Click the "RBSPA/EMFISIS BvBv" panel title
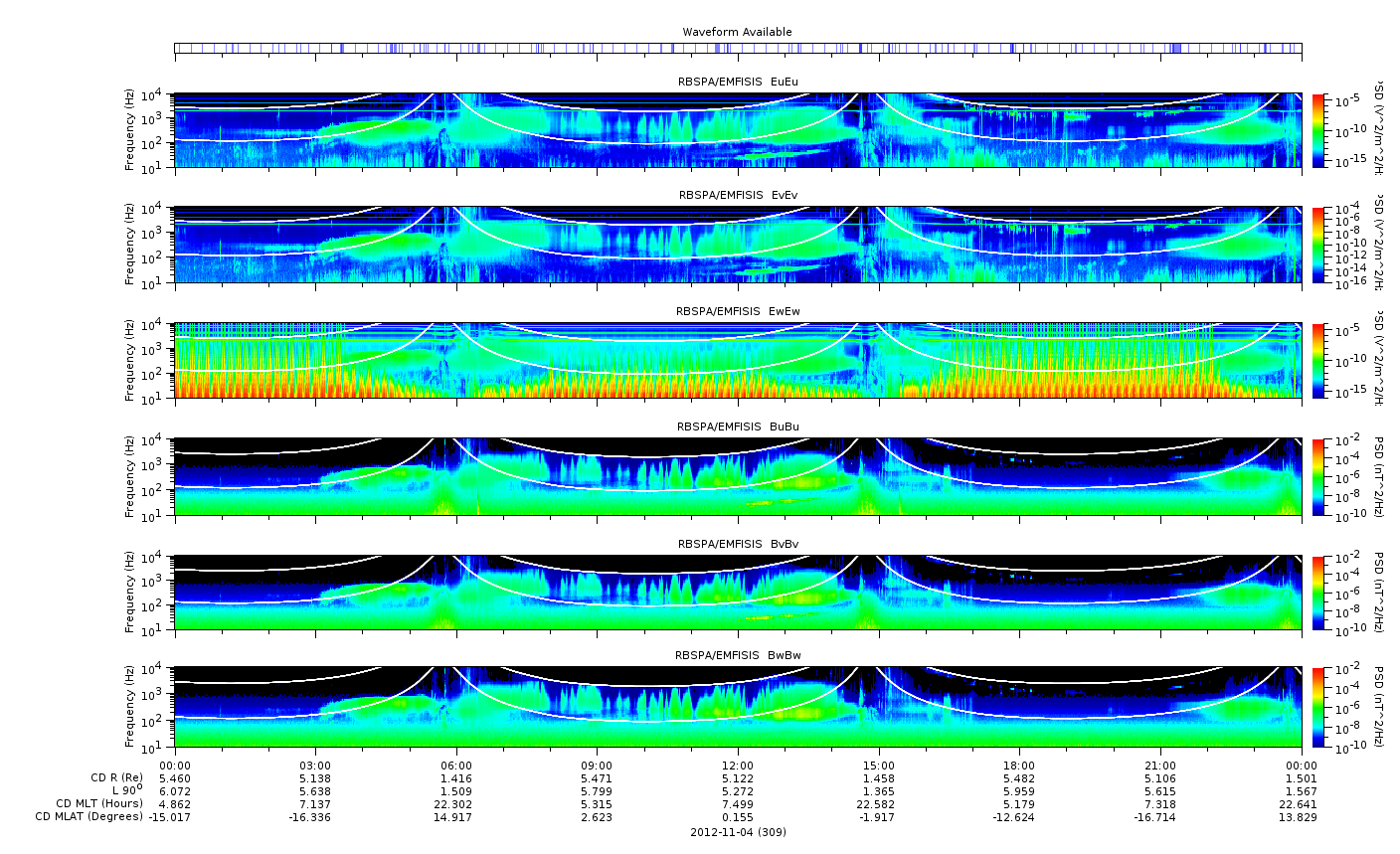This screenshot has height=854, width=1400. [x=738, y=544]
